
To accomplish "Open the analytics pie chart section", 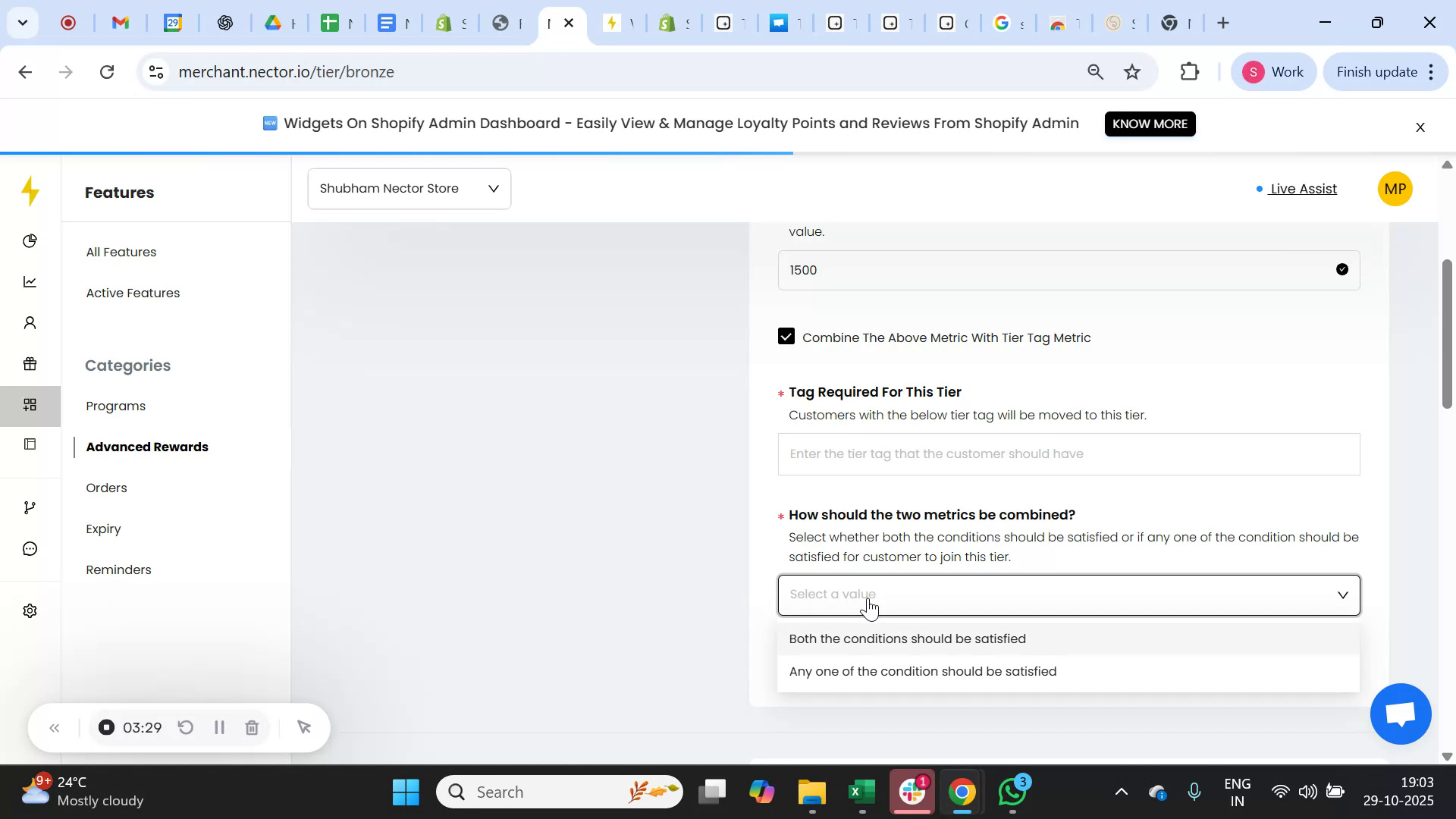I will click(x=30, y=240).
